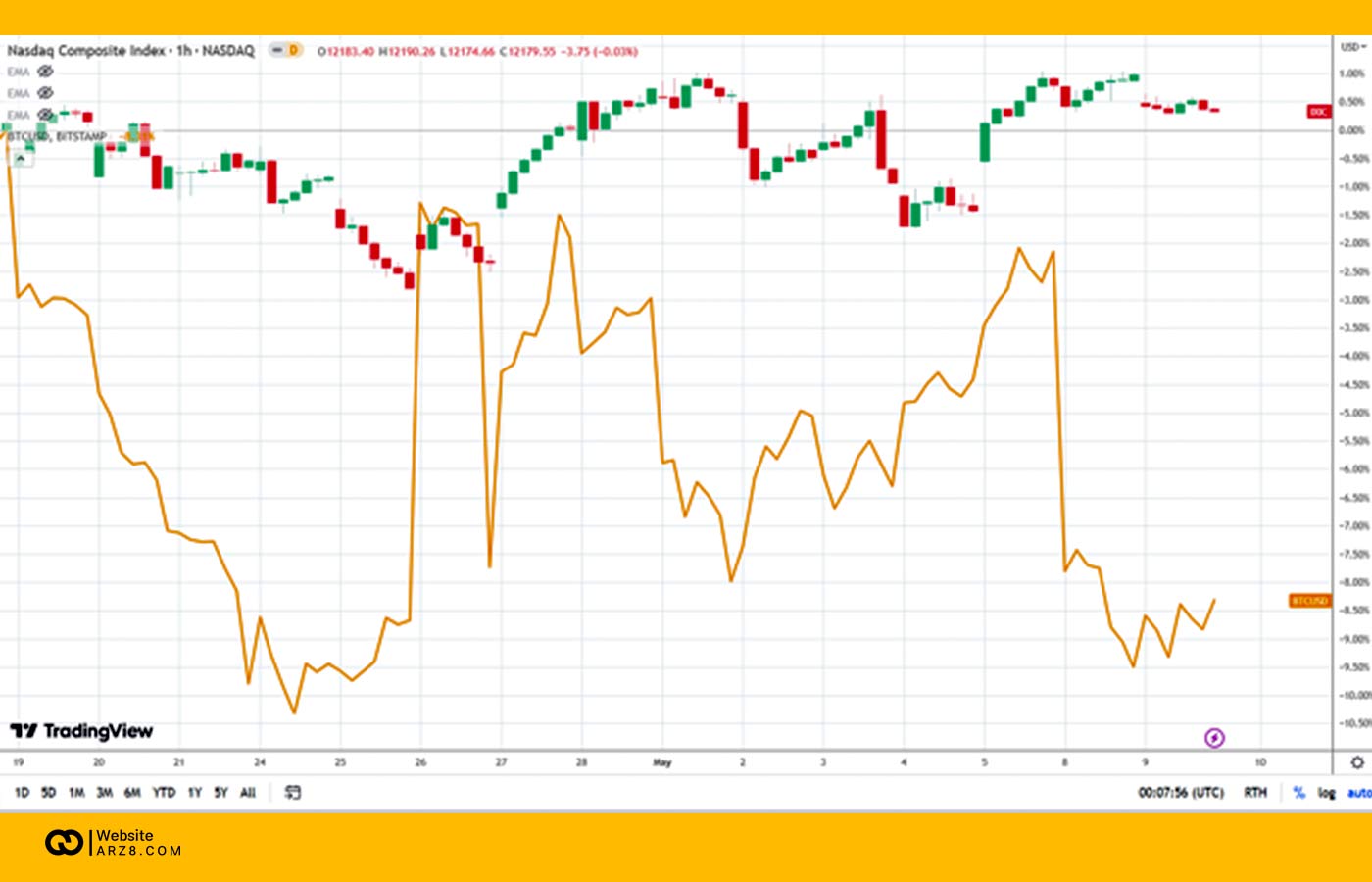Show the first hidden EMA indicator
The width and height of the screenshot is (1372, 882).
point(45,72)
